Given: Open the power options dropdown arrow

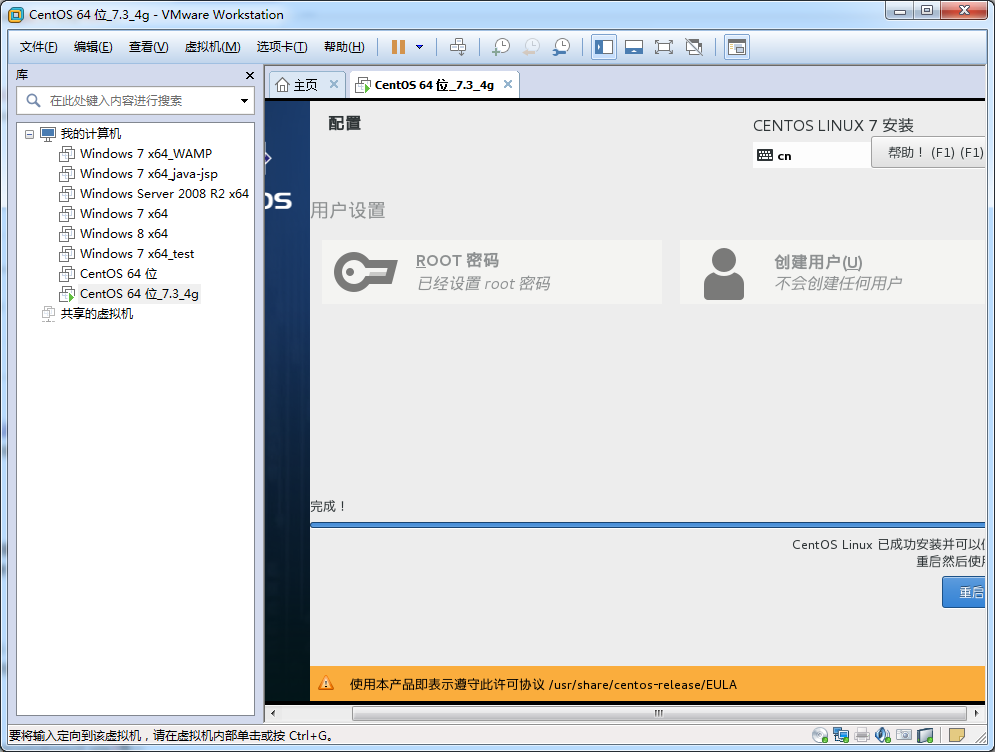Looking at the screenshot, I should click(x=419, y=47).
